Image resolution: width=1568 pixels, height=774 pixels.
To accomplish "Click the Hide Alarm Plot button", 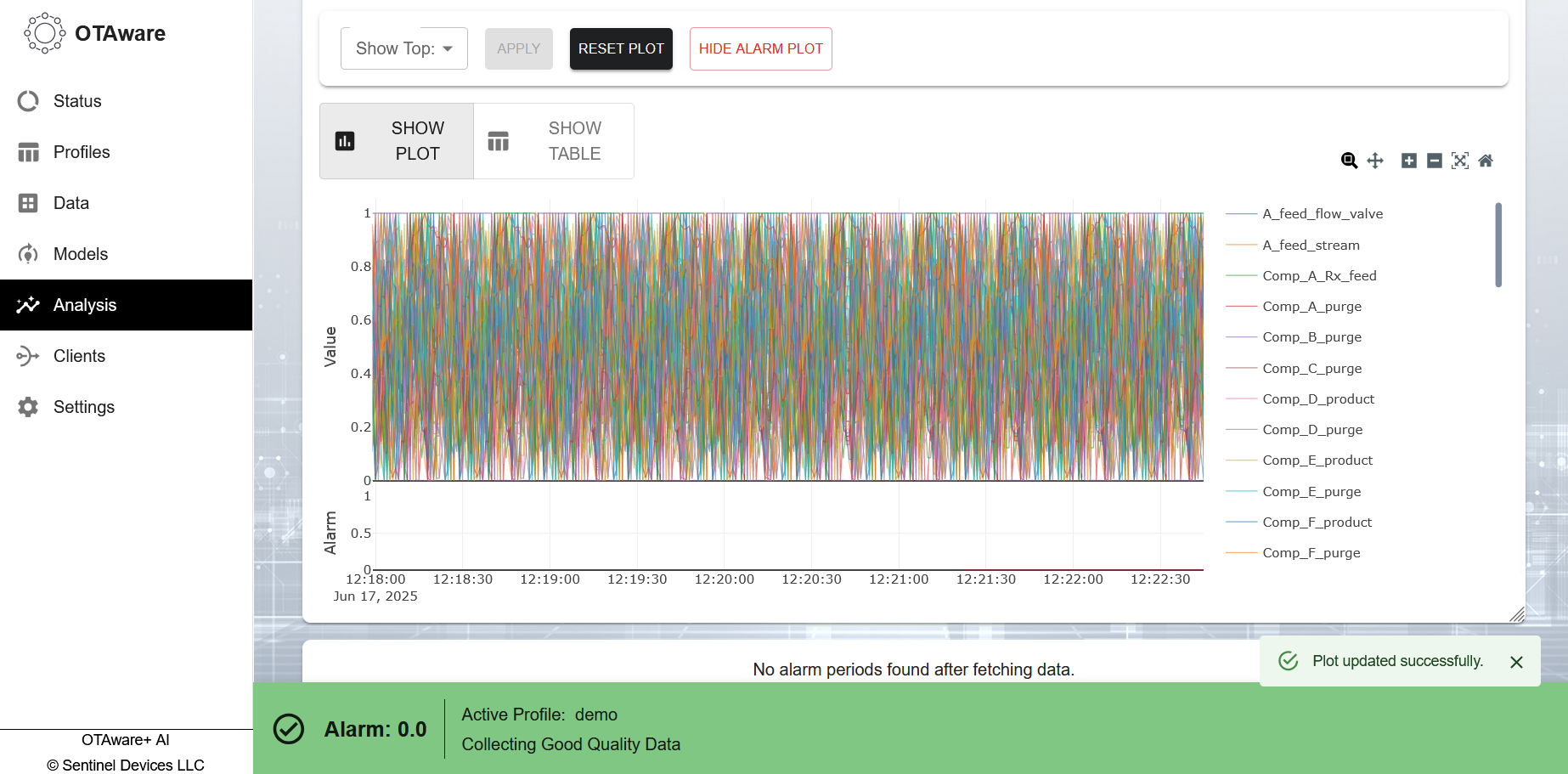I will pyautogui.click(x=760, y=48).
